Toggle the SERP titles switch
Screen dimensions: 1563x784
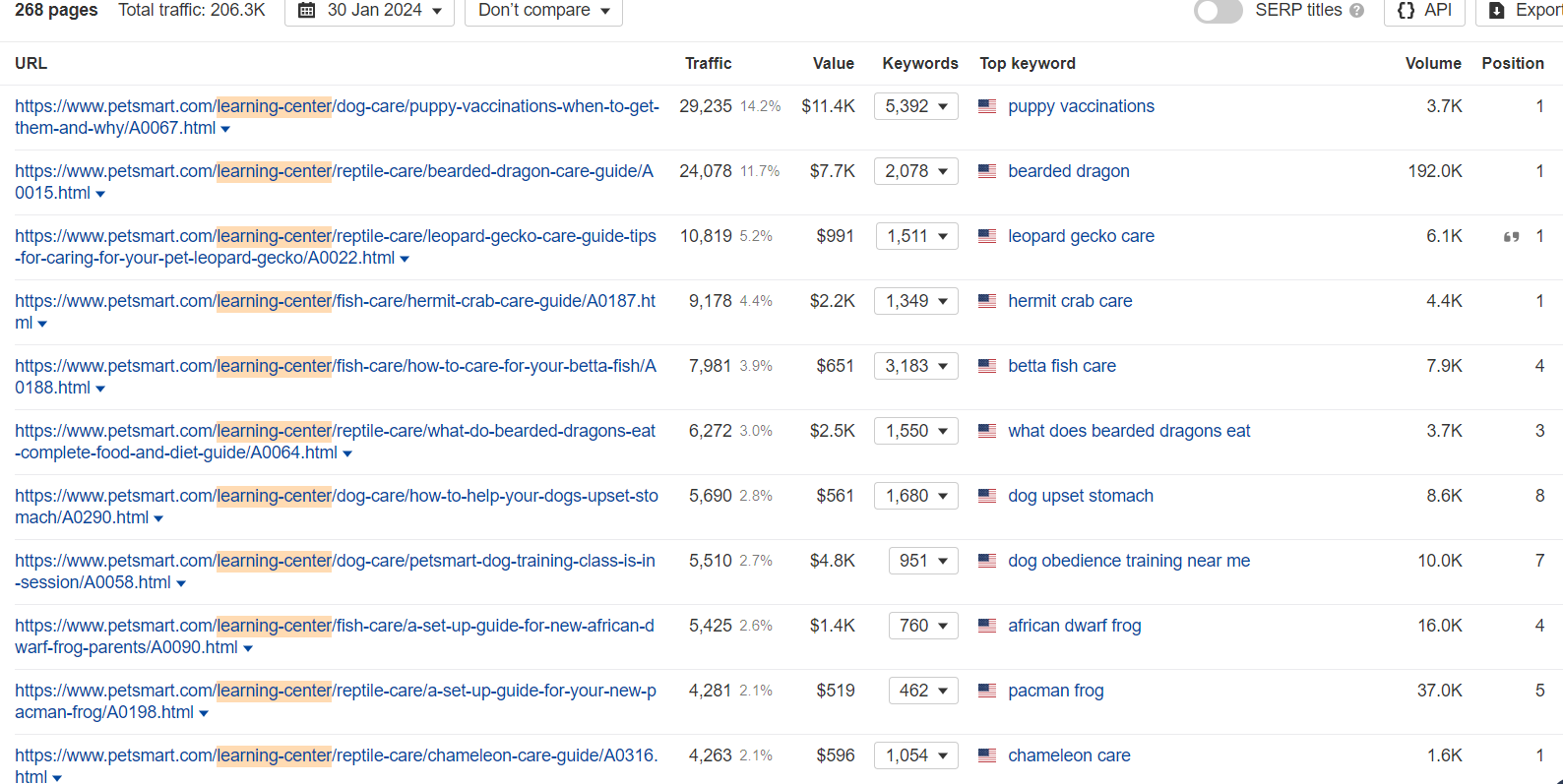tap(1218, 11)
